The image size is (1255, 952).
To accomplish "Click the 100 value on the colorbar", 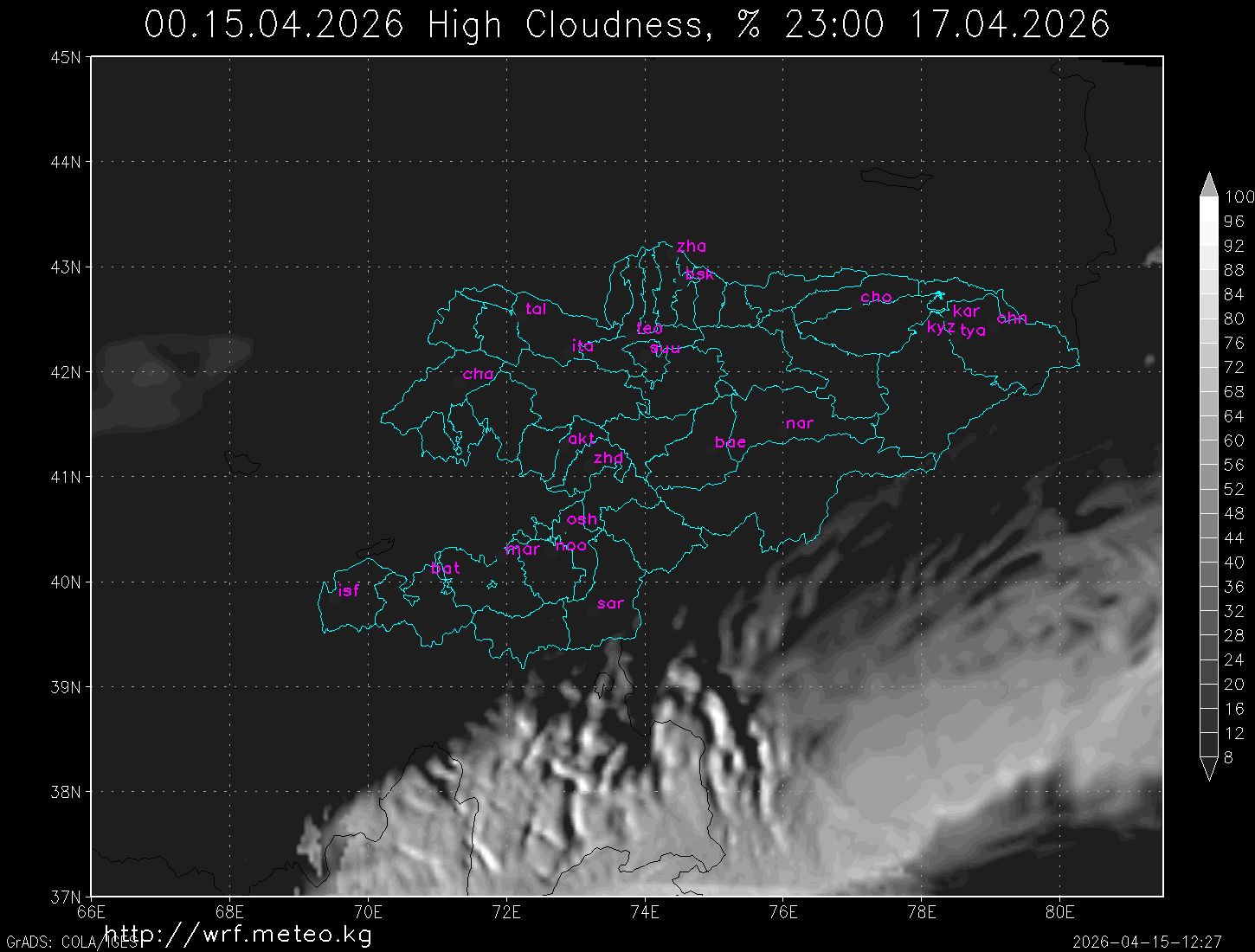I will click(1239, 197).
